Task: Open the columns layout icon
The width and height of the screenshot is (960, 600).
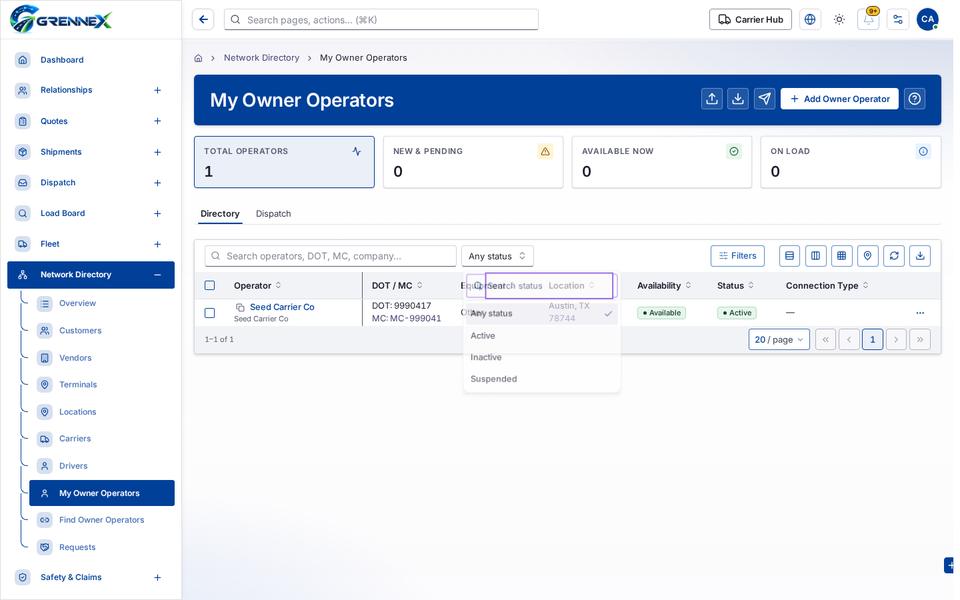Action: pos(816,256)
